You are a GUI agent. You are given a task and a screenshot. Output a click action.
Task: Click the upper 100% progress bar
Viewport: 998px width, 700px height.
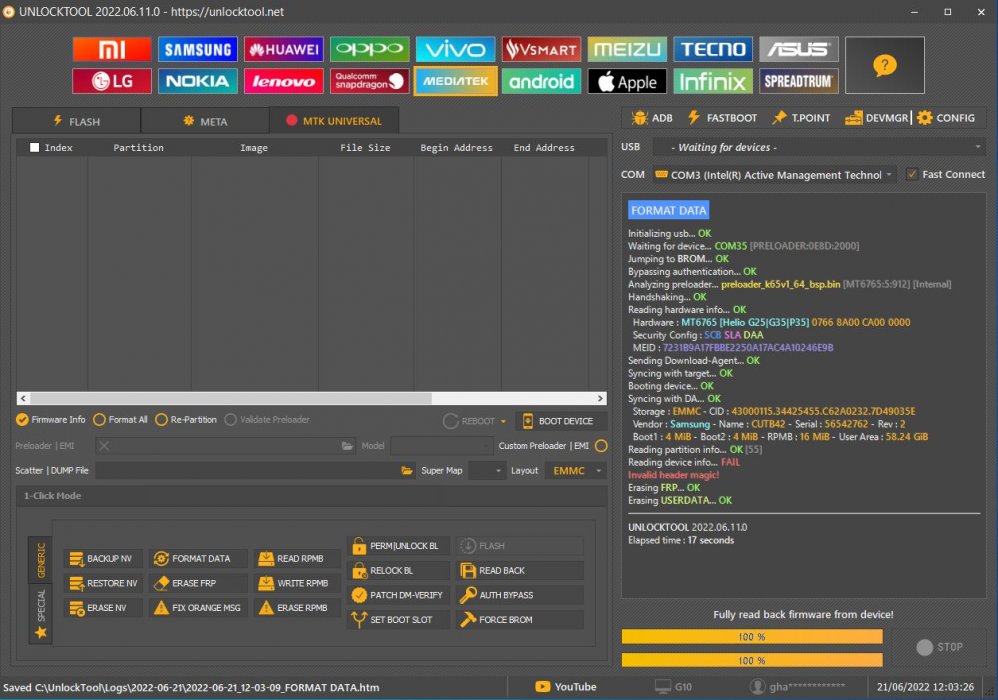752,636
